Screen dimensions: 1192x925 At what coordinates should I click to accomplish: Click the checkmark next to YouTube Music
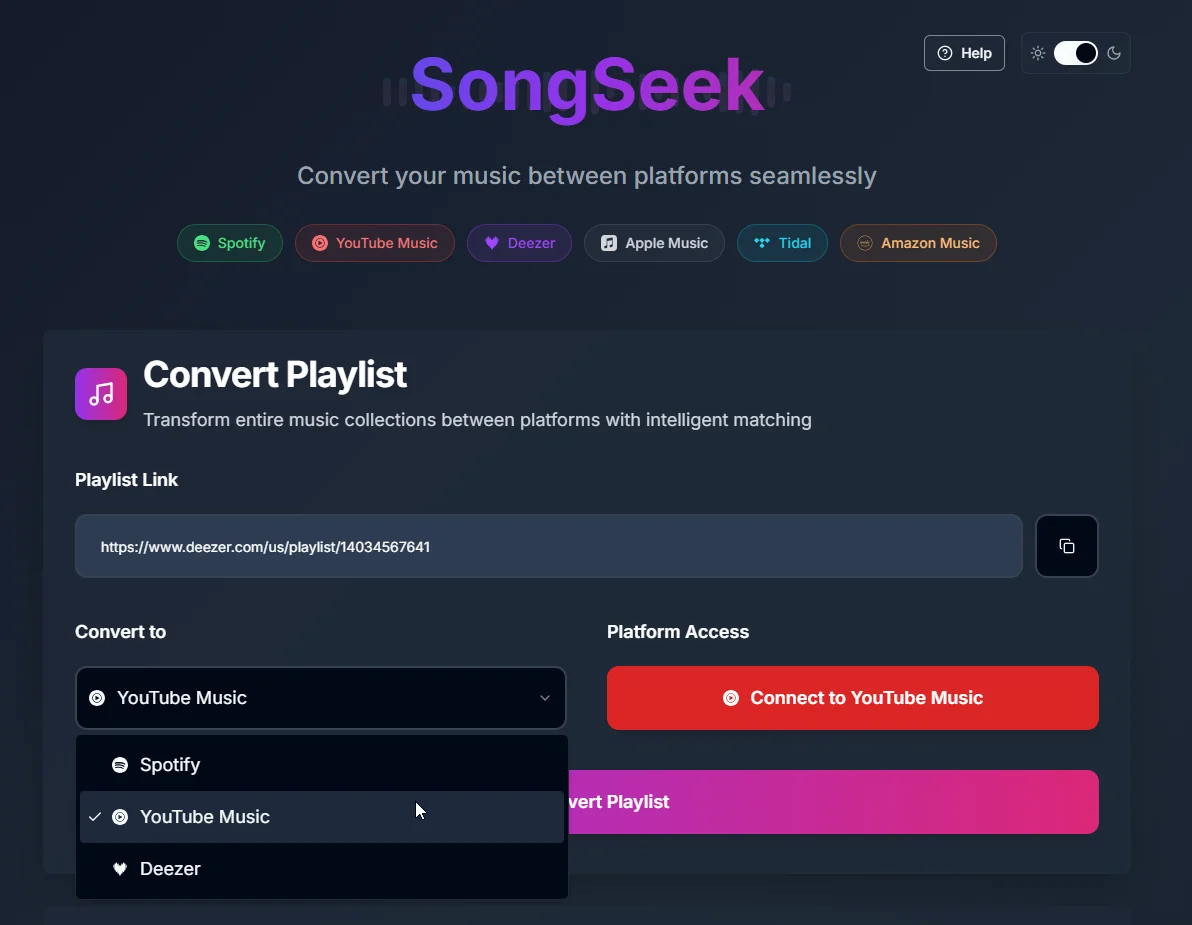tap(95, 816)
